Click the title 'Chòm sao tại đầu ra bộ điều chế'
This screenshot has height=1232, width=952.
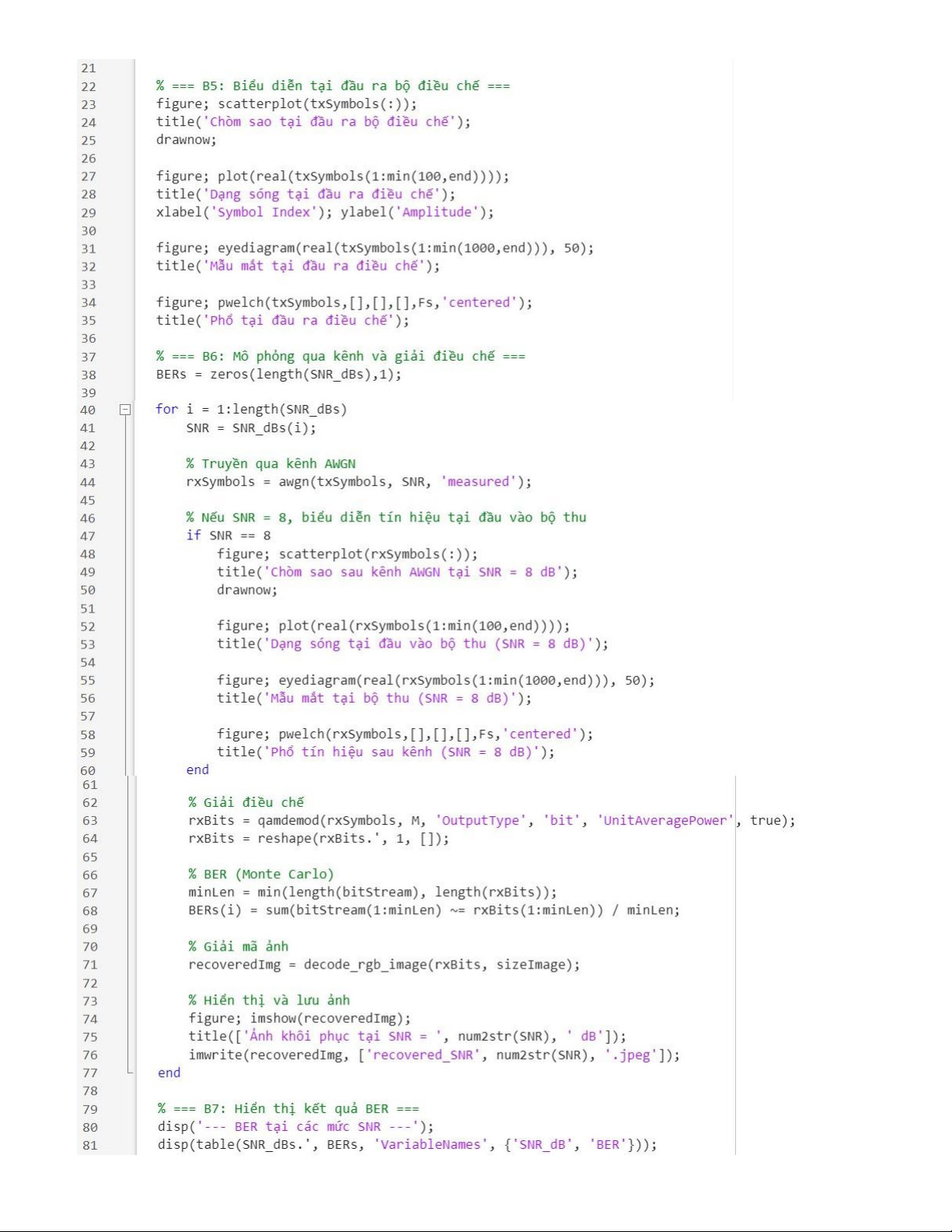point(313,121)
